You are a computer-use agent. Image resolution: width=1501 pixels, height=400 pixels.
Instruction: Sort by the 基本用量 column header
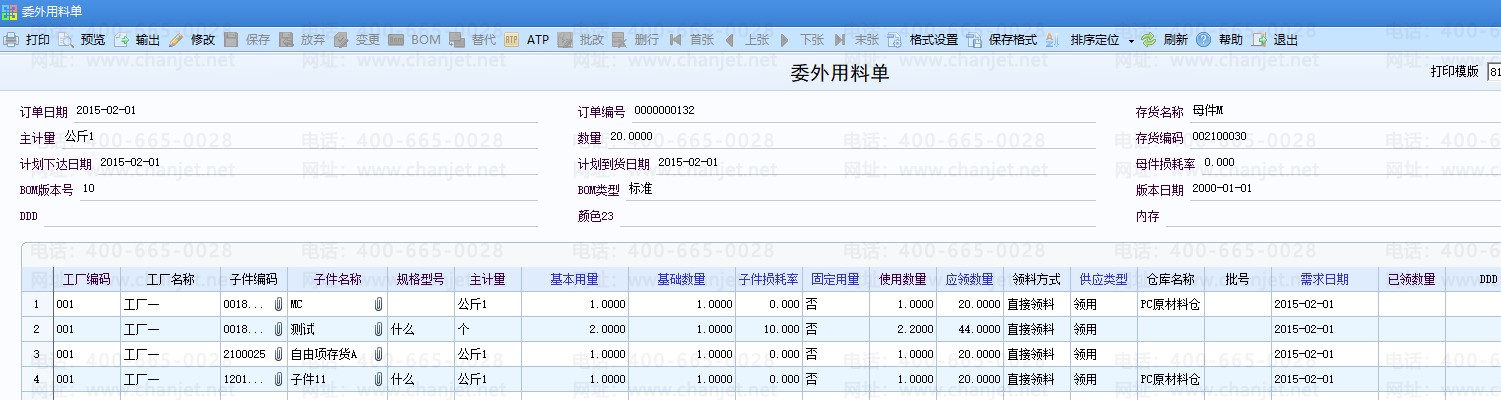pyautogui.click(x=574, y=279)
